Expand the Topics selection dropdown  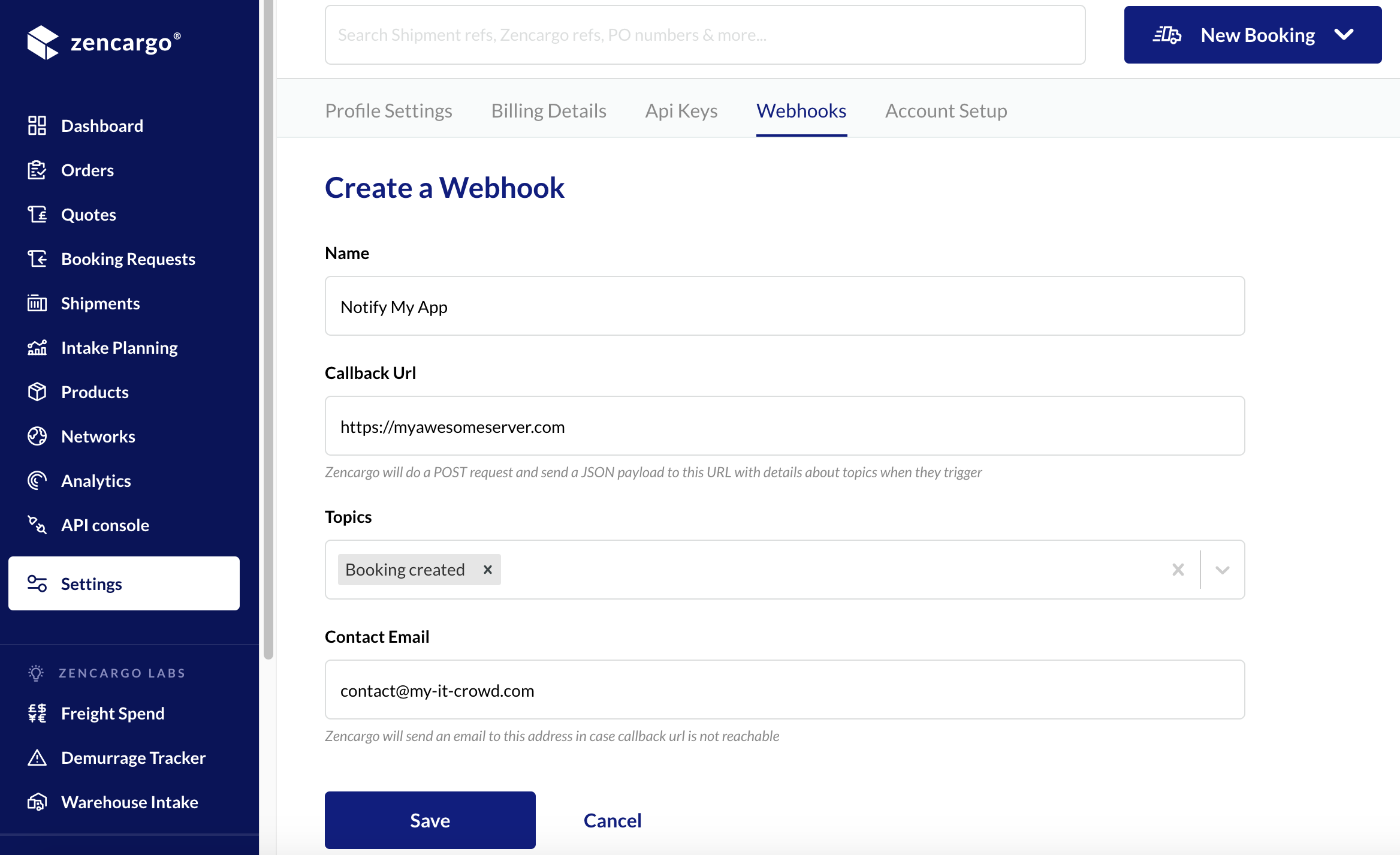click(1223, 569)
